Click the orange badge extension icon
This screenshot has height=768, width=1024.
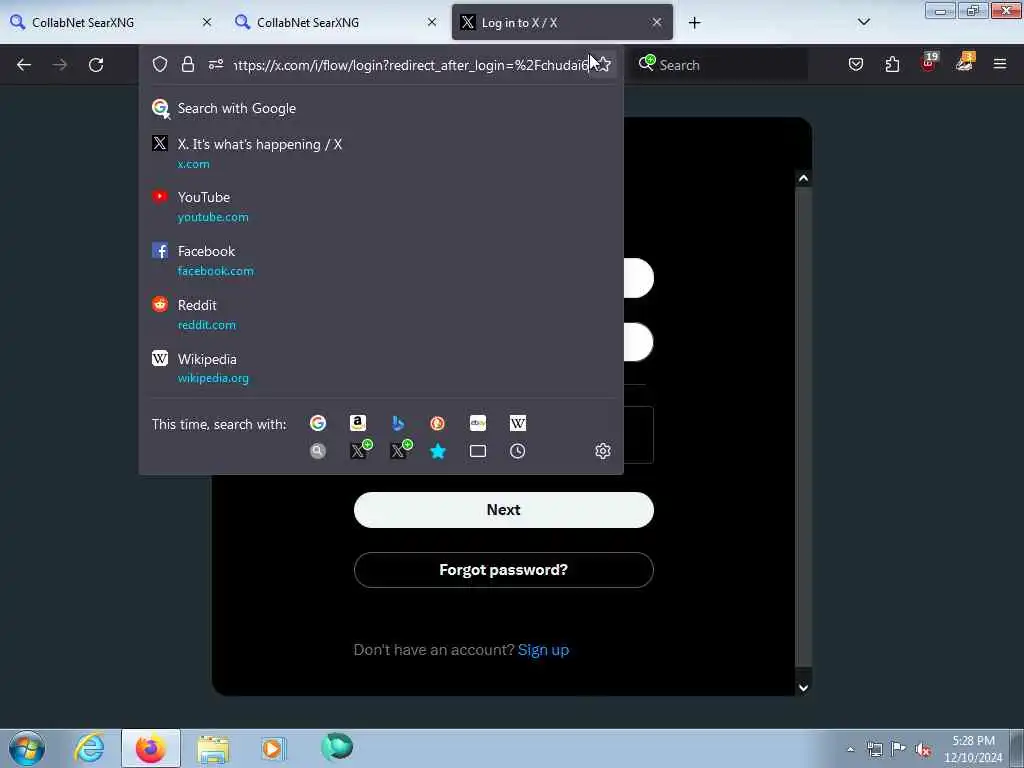tap(965, 63)
